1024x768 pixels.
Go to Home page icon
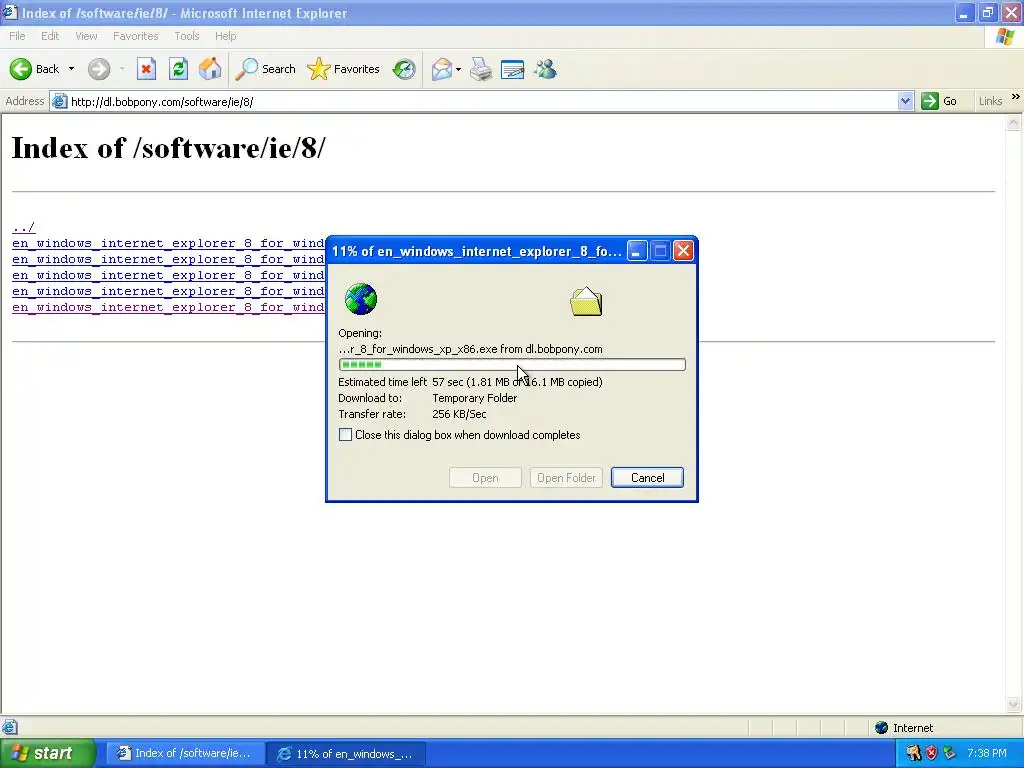[x=210, y=69]
